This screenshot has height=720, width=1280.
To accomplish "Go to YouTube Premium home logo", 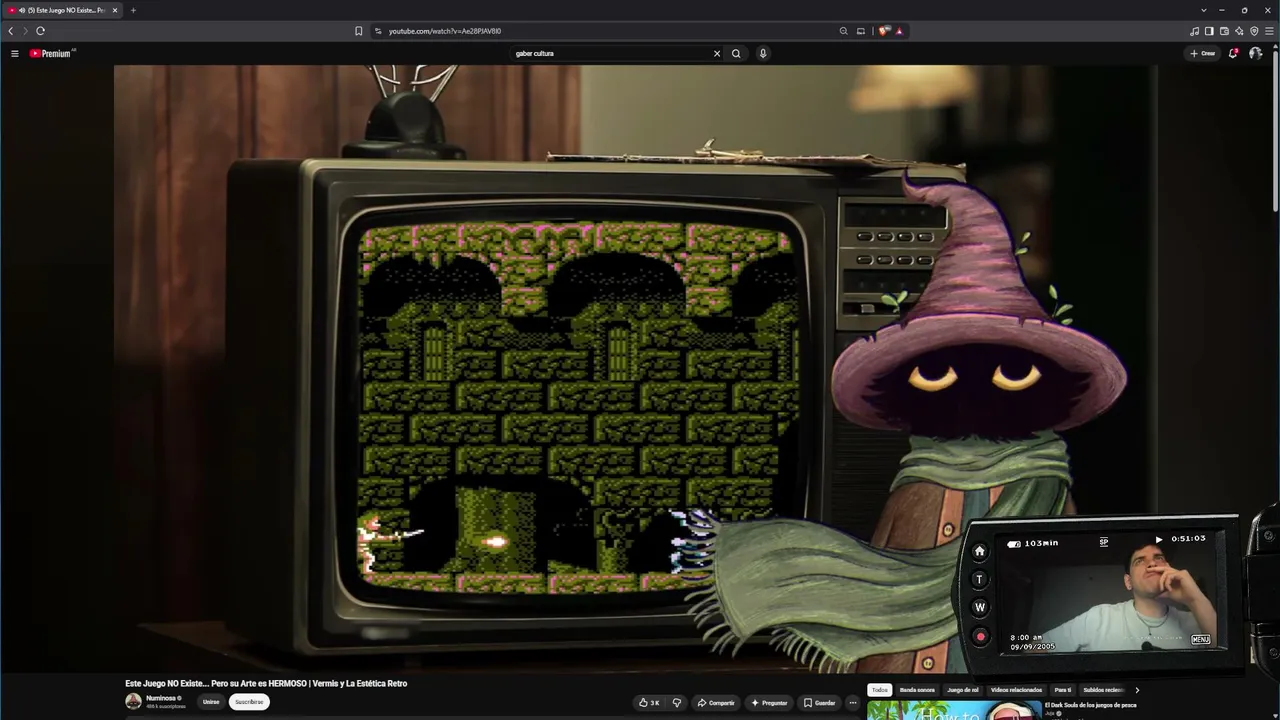I will click(x=52, y=53).
